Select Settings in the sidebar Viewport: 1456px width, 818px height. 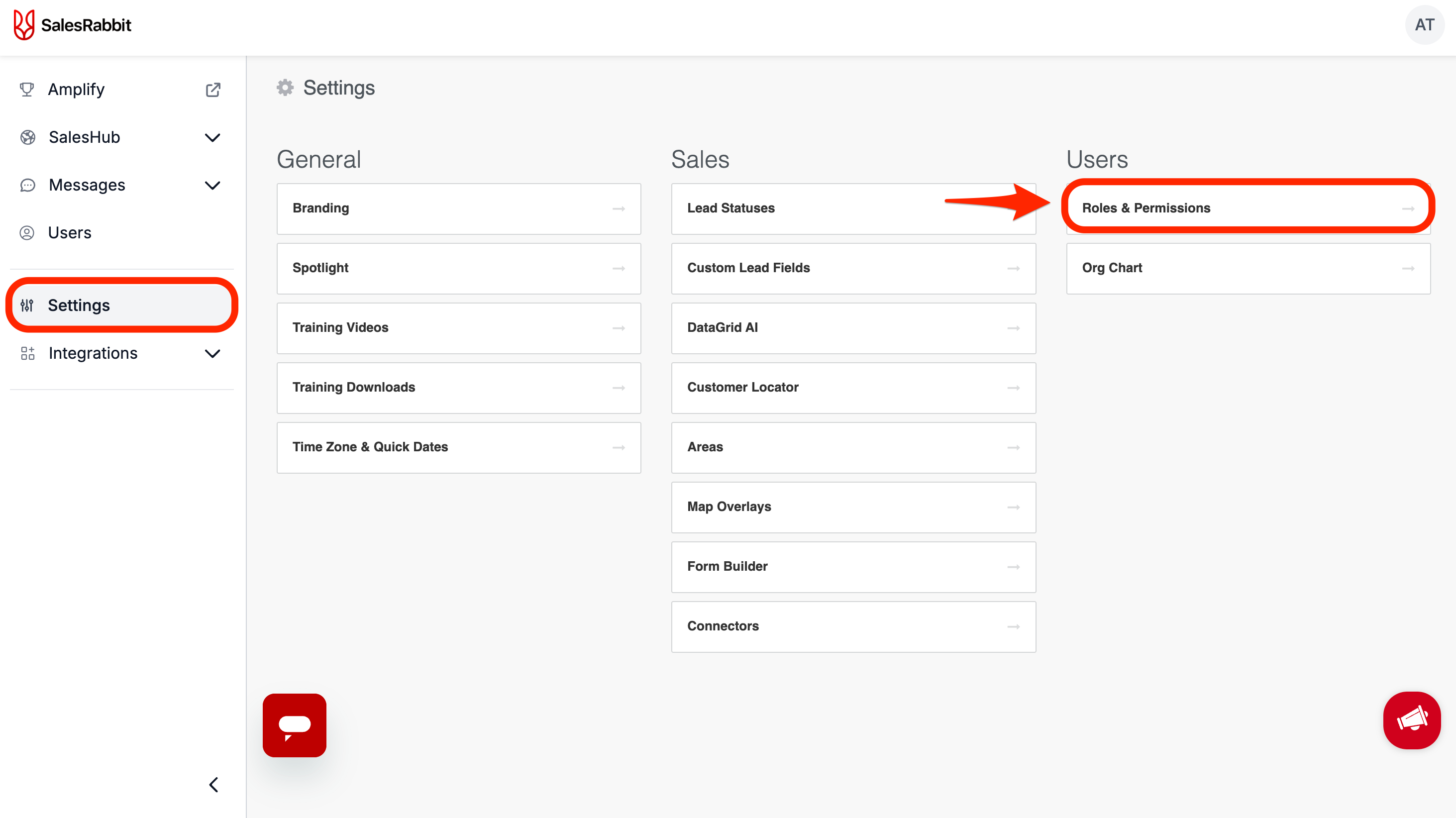point(121,306)
